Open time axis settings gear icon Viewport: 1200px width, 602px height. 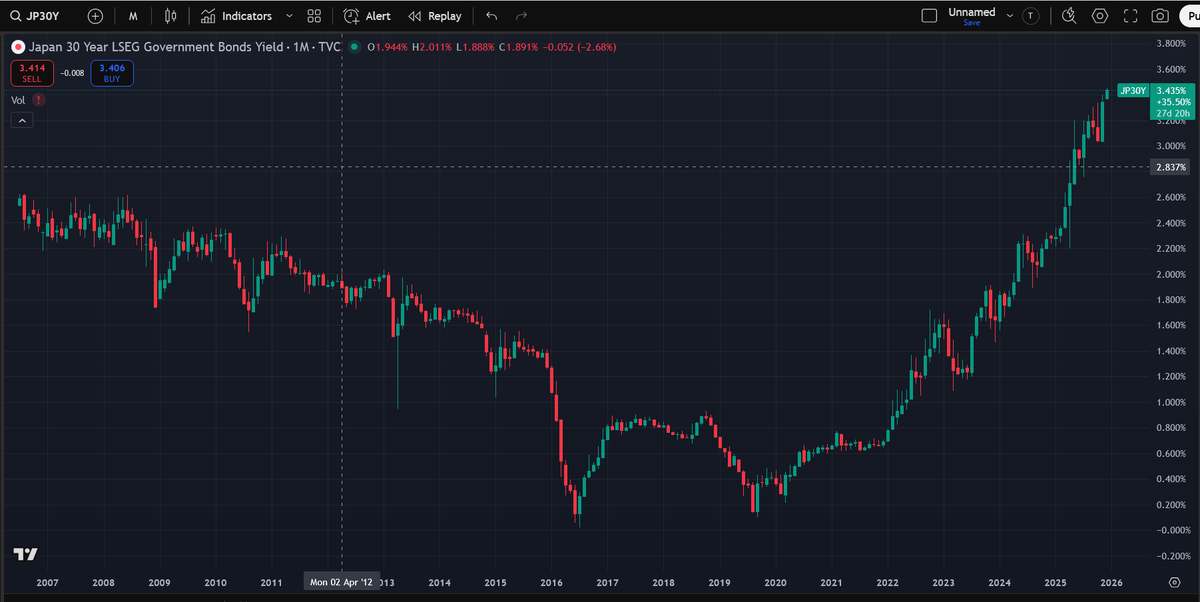[1174, 581]
